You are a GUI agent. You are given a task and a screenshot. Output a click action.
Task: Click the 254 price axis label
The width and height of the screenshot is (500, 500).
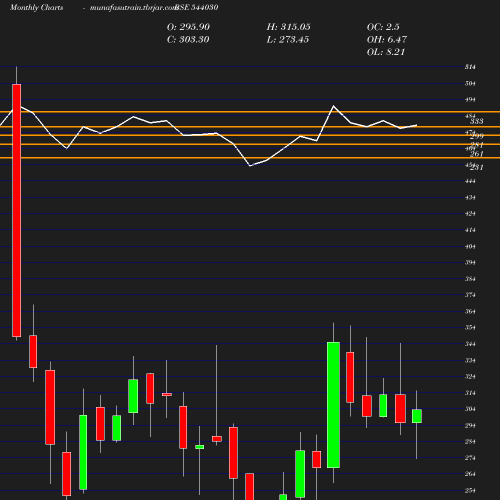point(470,491)
